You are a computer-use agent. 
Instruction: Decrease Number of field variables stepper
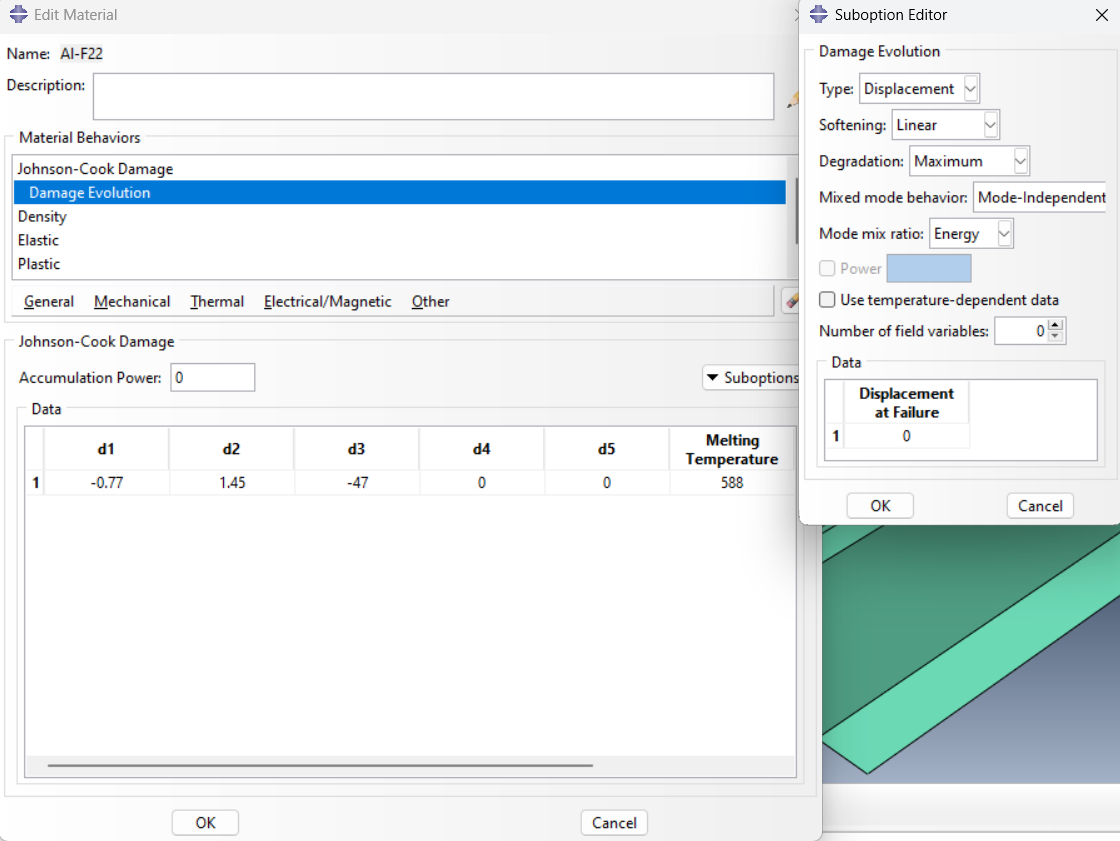pyautogui.click(x=1056, y=337)
